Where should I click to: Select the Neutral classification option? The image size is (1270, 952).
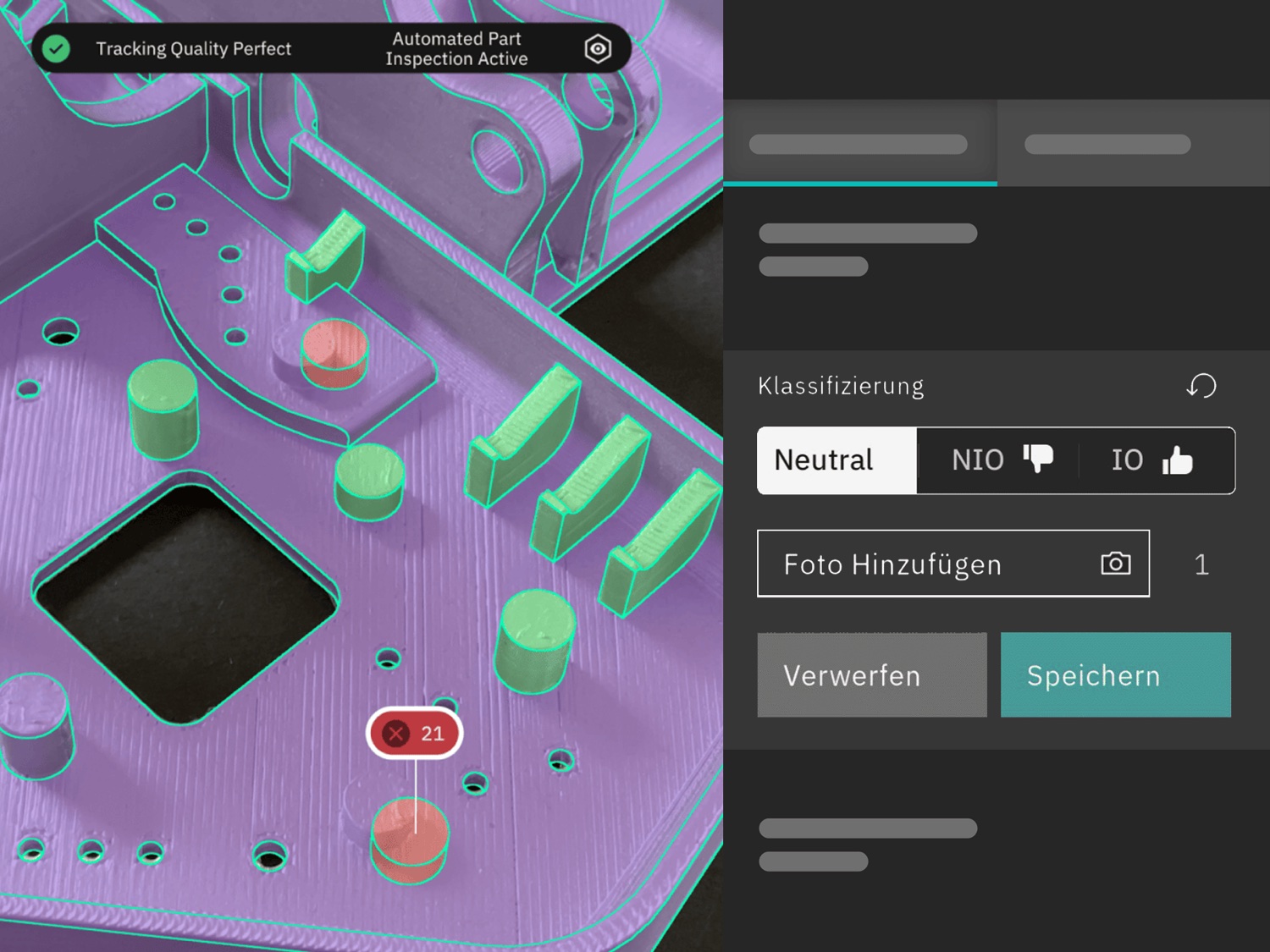tap(837, 460)
